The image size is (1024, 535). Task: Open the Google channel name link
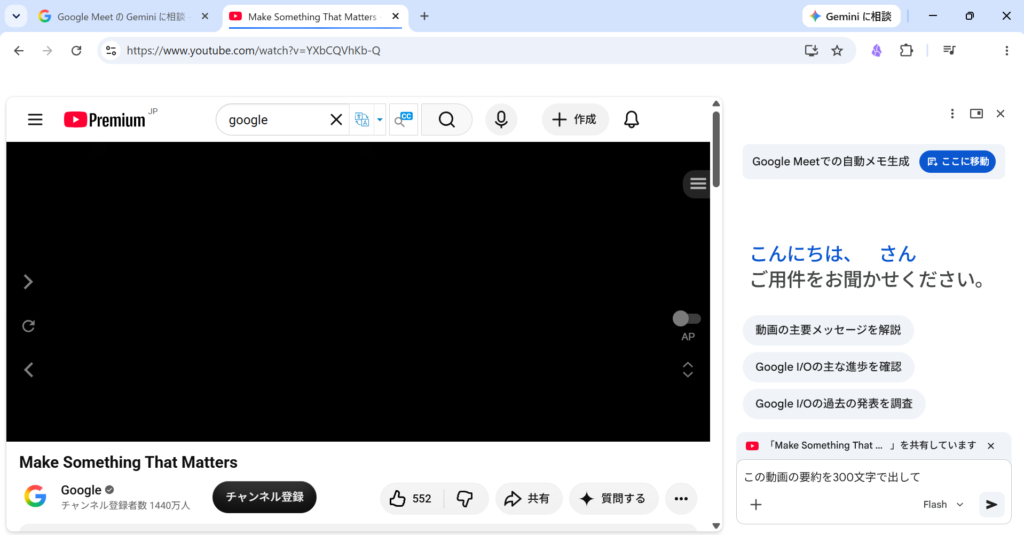tap(81, 490)
